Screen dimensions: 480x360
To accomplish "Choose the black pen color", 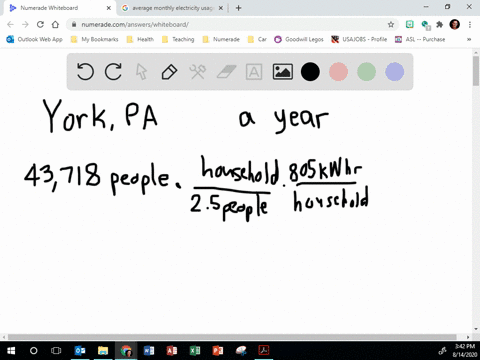I will click(x=310, y=72).
